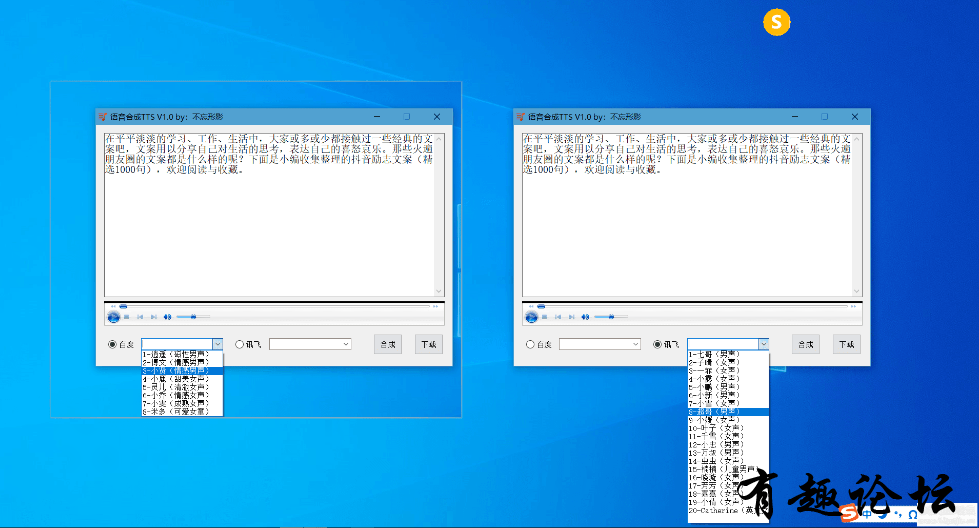
Task: Click seek bar in left window player
Action: pyautogui.click(x=274, y=306)
